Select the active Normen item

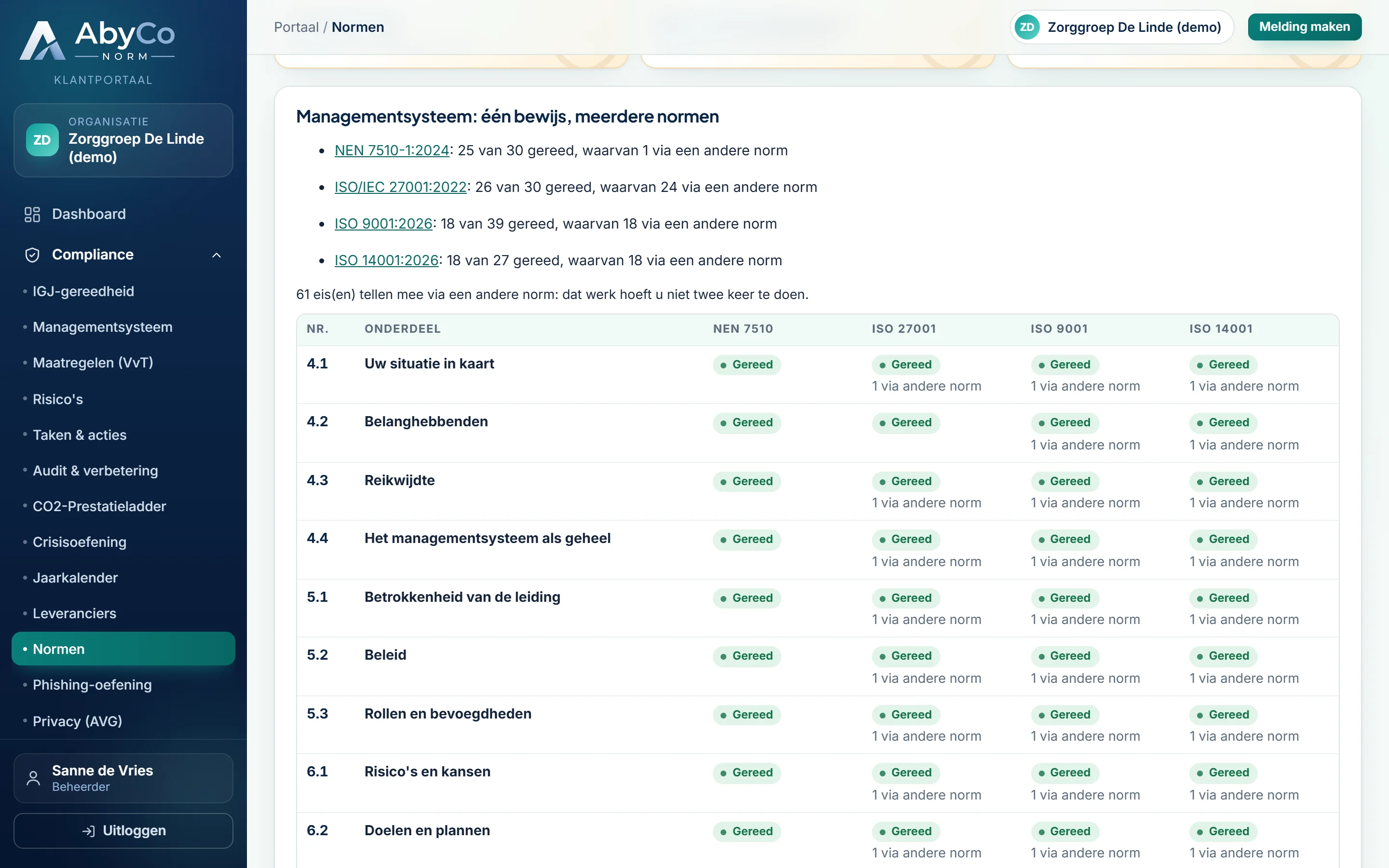123,649
